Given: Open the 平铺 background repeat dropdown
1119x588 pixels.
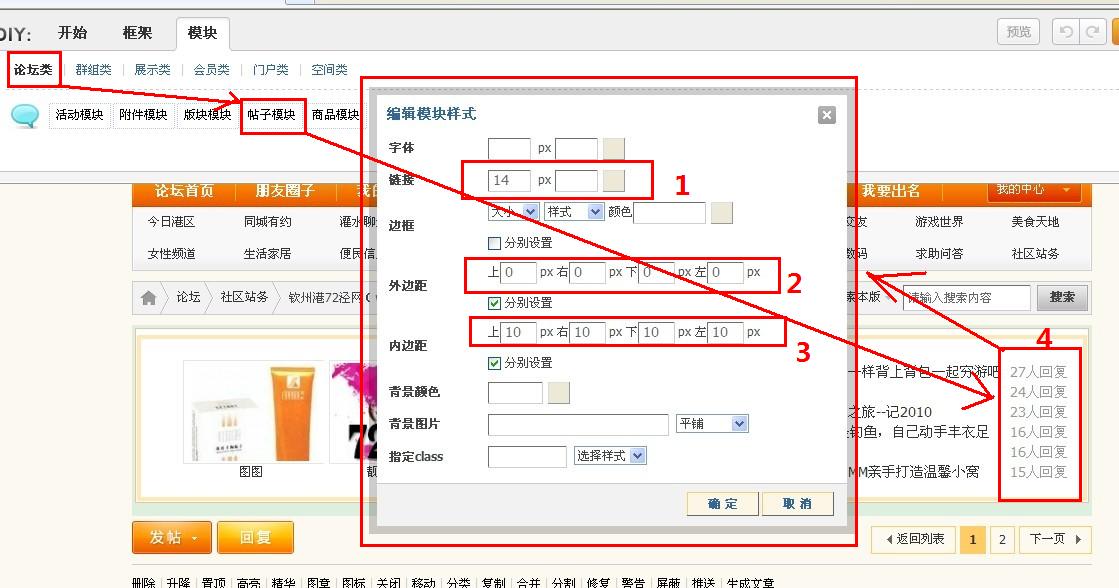Looking at the screenshot, I should click(712, 424).
